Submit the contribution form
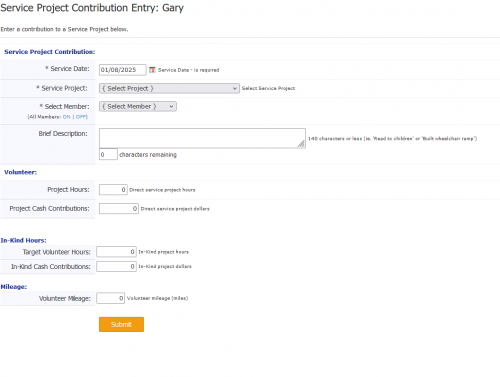 click(x=121, y=324)
